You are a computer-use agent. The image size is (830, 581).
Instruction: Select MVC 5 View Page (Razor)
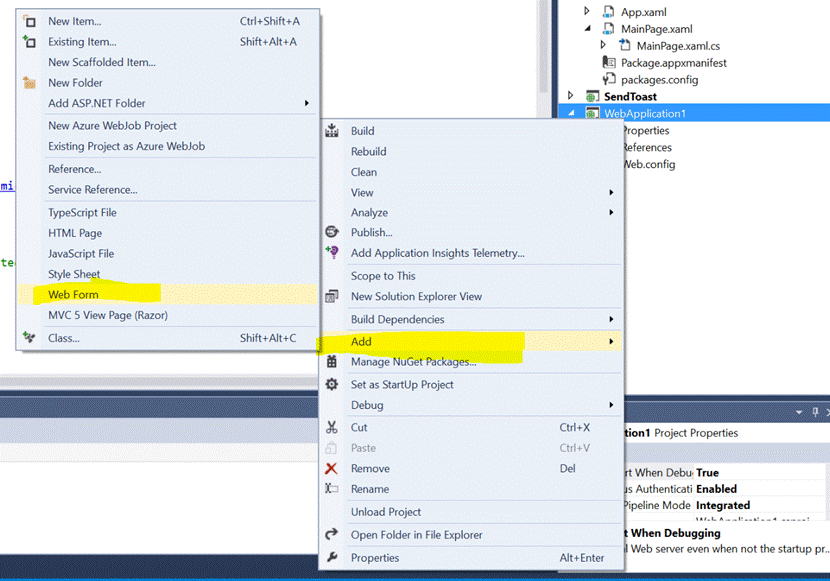pyautogui.click(x=168, y=315)
